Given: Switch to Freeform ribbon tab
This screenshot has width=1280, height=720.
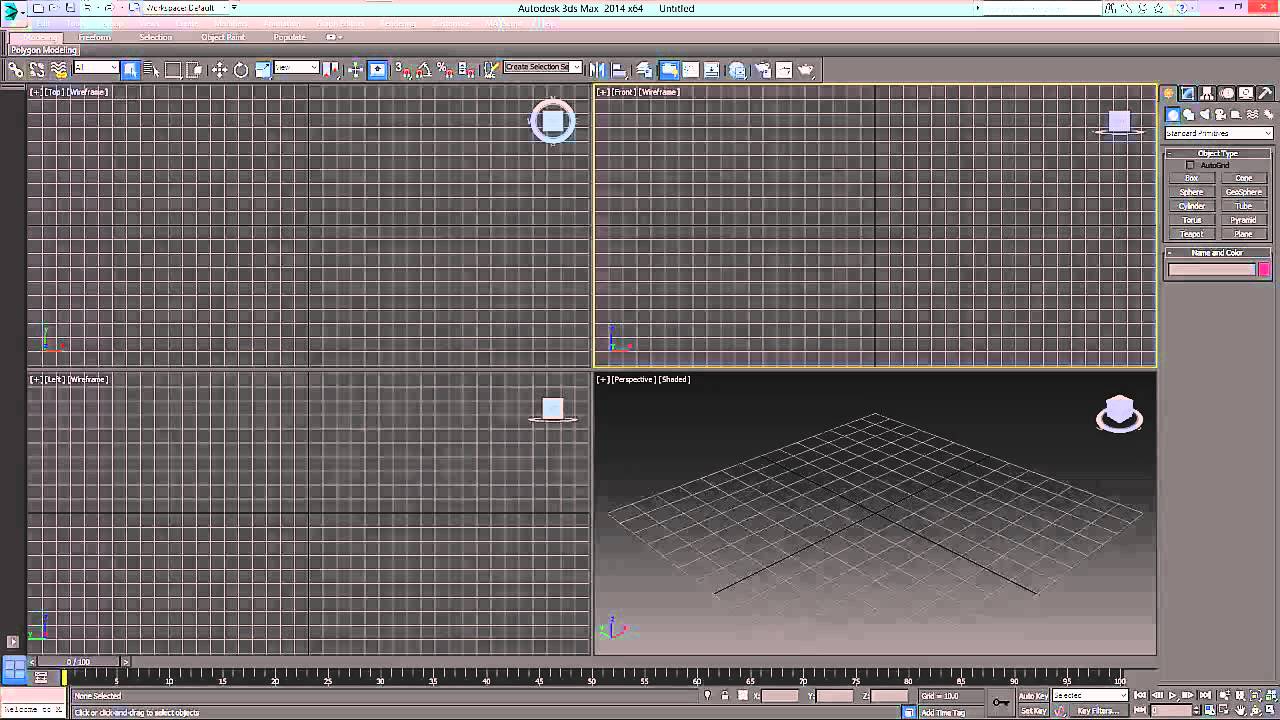Looking at the screenshot, I should coord(95,37).
